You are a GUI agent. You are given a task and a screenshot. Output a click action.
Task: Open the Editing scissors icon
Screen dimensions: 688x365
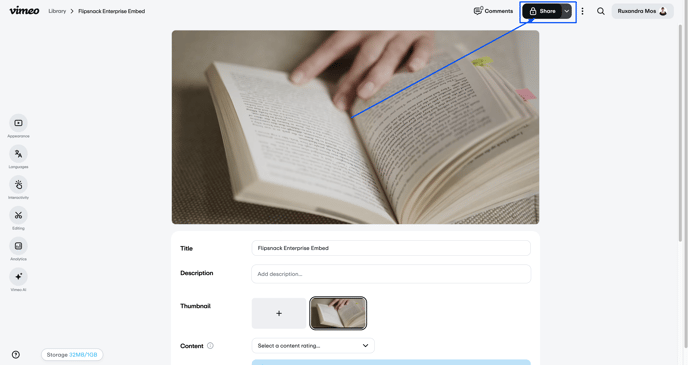click(x=18, y=215)
